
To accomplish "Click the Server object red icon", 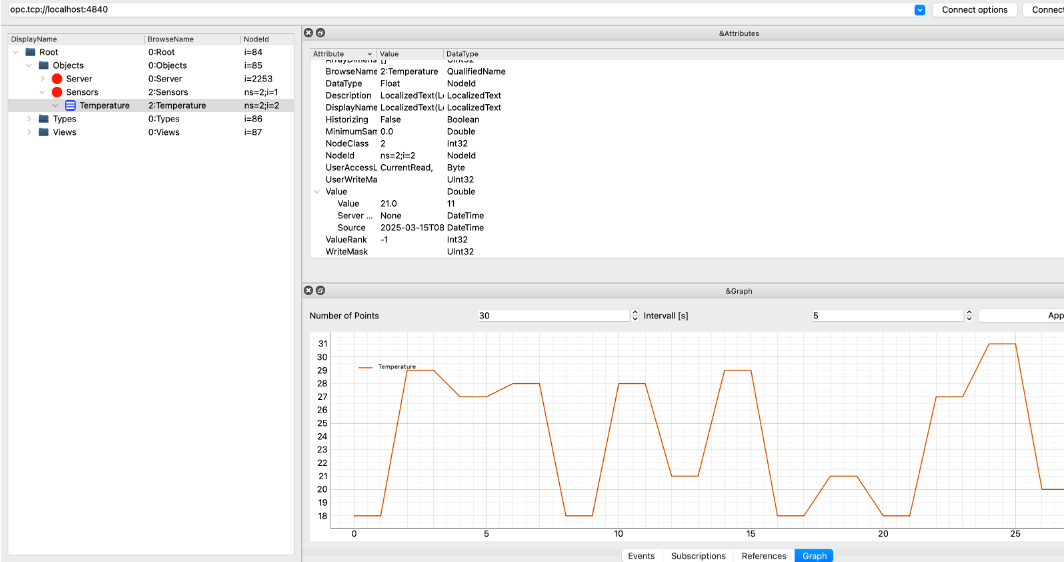I will (57, 79).
